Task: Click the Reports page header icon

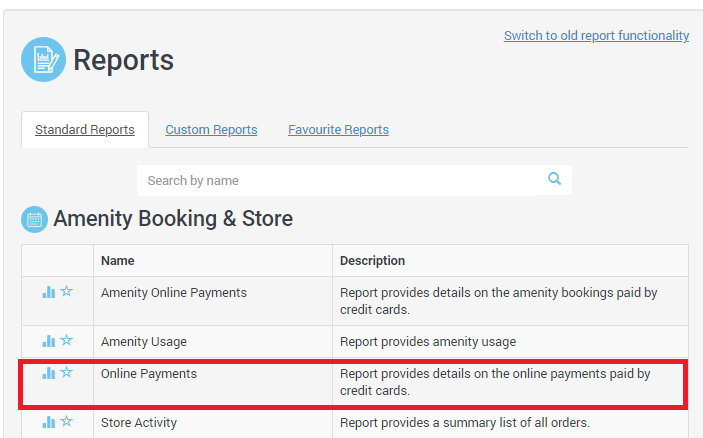Action: point(43,60)
